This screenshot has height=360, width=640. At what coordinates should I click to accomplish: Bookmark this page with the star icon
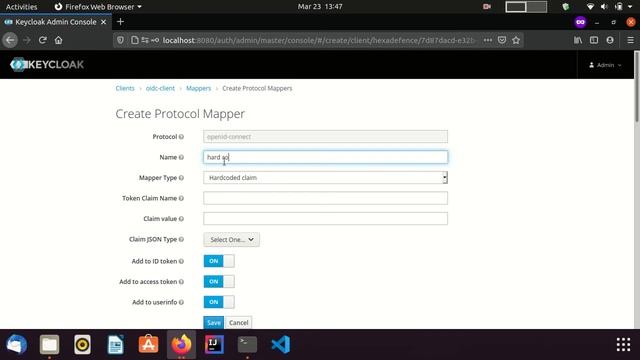(x=516, y=40)
